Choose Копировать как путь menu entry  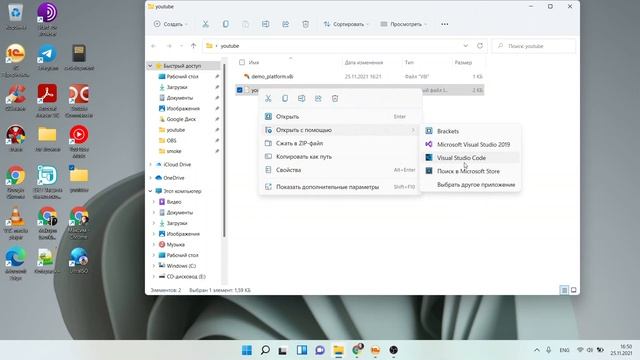pos(340,156)
